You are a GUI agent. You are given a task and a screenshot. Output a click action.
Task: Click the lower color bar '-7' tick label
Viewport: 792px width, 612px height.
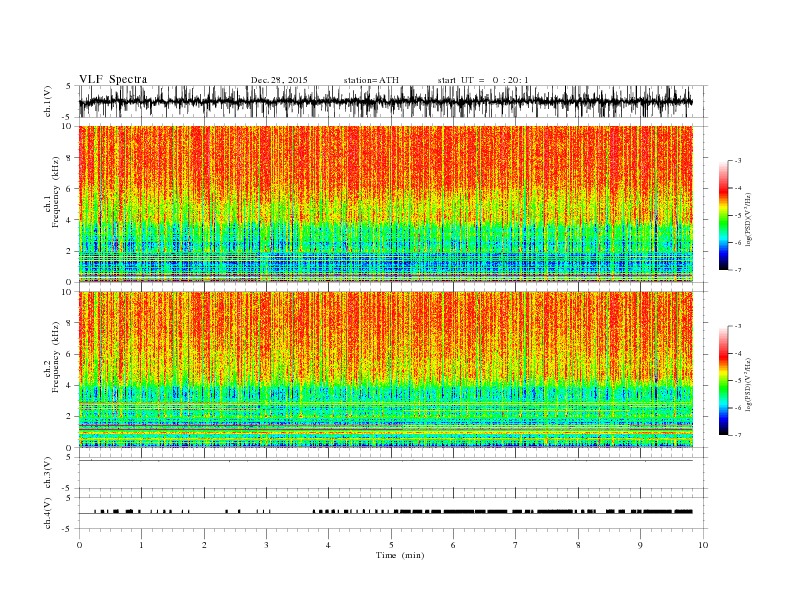pos(738,435)
